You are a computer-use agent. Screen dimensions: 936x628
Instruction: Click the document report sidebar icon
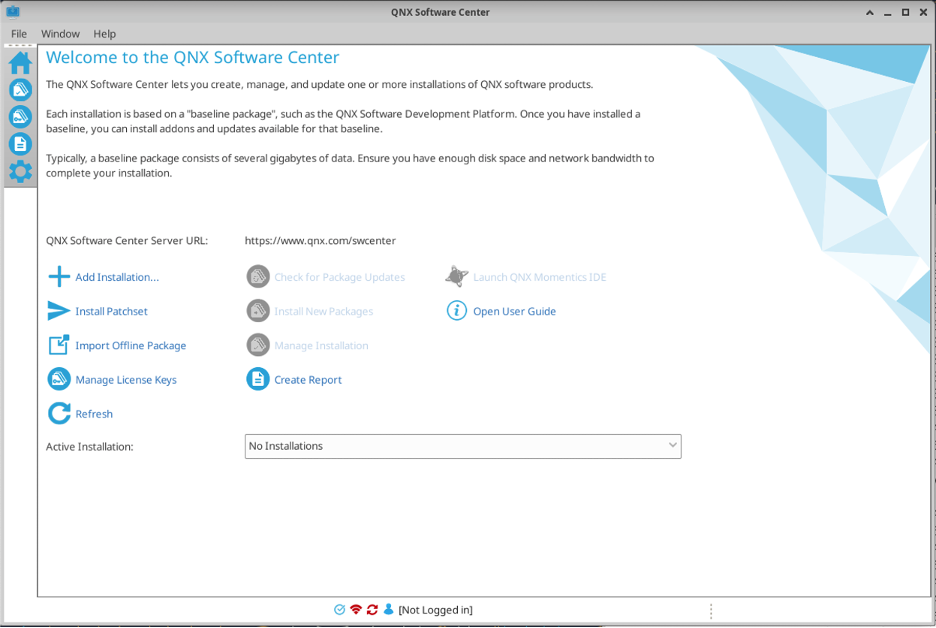coord(20,144)
